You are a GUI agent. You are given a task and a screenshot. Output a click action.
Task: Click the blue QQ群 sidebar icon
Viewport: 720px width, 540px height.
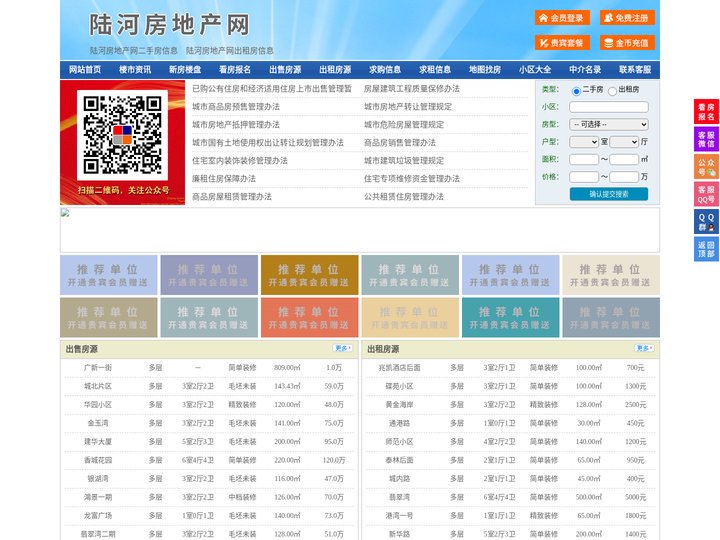(706, 222)
